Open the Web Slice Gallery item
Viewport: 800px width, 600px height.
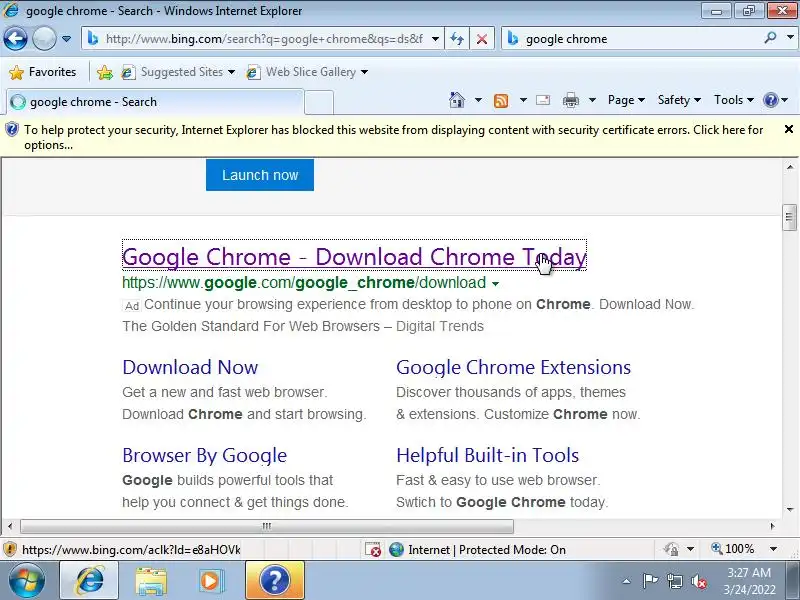click(x=307, y=72)
